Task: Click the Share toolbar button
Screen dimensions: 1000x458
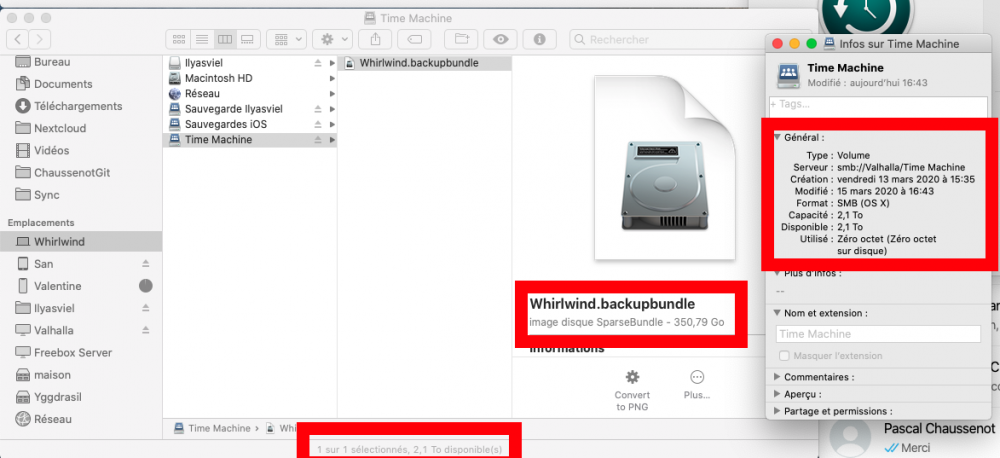Action: [375, 39]
